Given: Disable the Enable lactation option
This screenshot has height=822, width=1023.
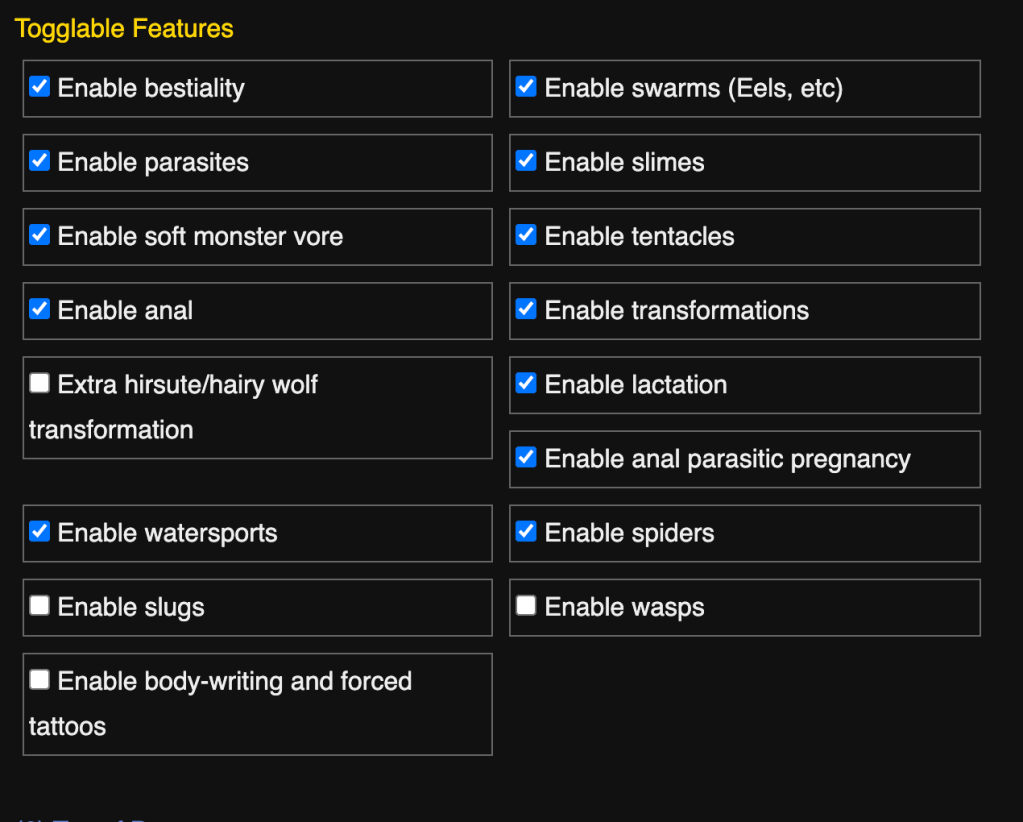Looking at the screenshot, I should point(526,383).
